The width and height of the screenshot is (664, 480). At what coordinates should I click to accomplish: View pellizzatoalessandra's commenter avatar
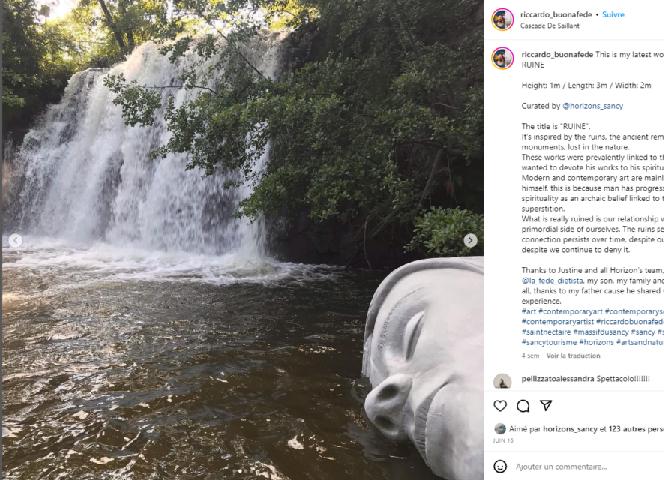(x=503, y=381)
